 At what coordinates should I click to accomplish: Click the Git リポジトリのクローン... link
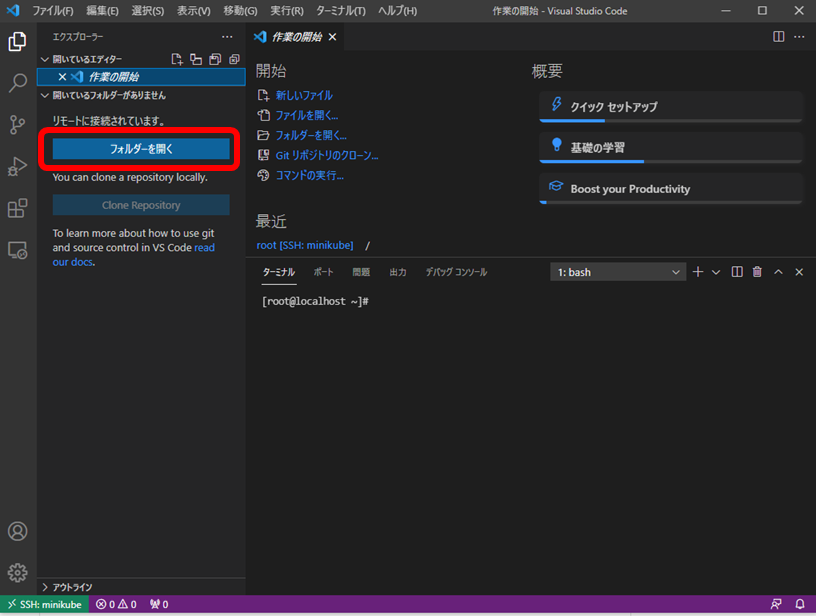327,156
